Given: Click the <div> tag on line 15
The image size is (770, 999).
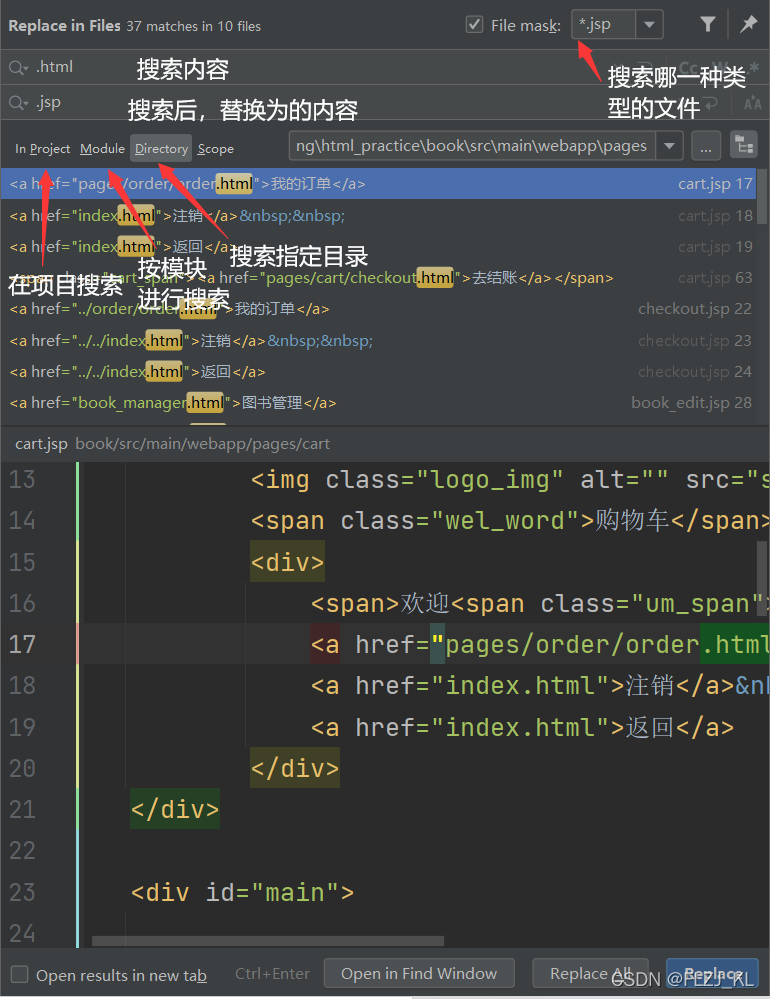Looking at the screenshot, I should [287, 562].
